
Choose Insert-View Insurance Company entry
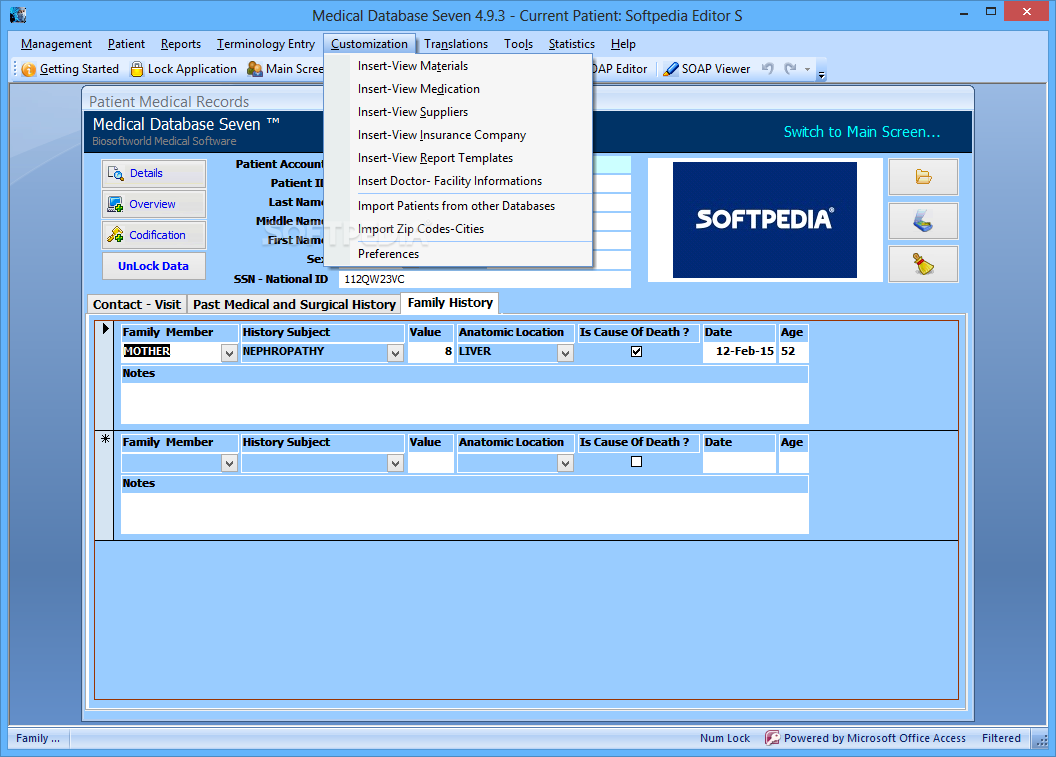[x=458, y=135]
